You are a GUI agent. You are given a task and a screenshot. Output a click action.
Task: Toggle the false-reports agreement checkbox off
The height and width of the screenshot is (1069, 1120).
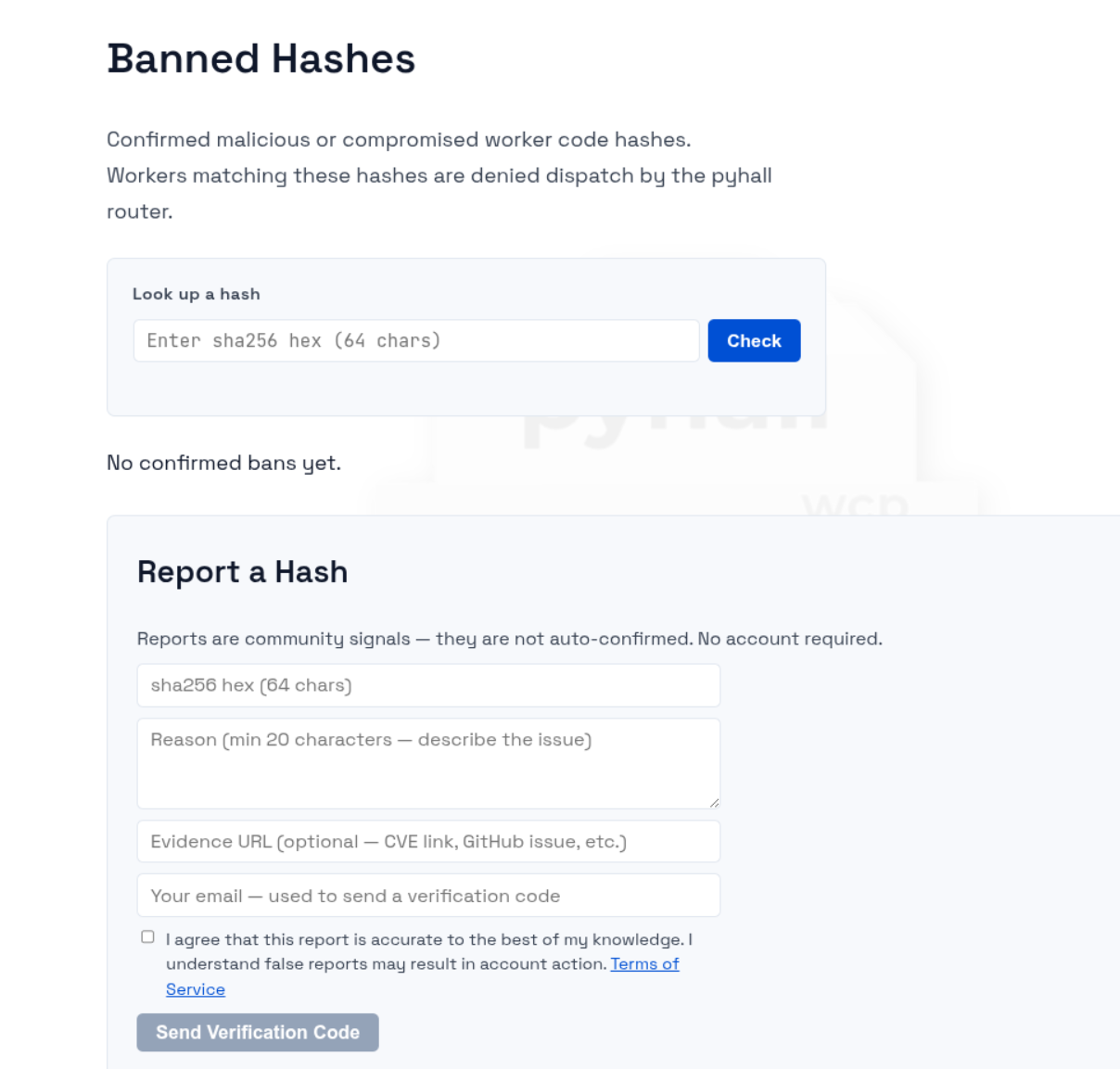pyautogui.click(x=147, y=936)
